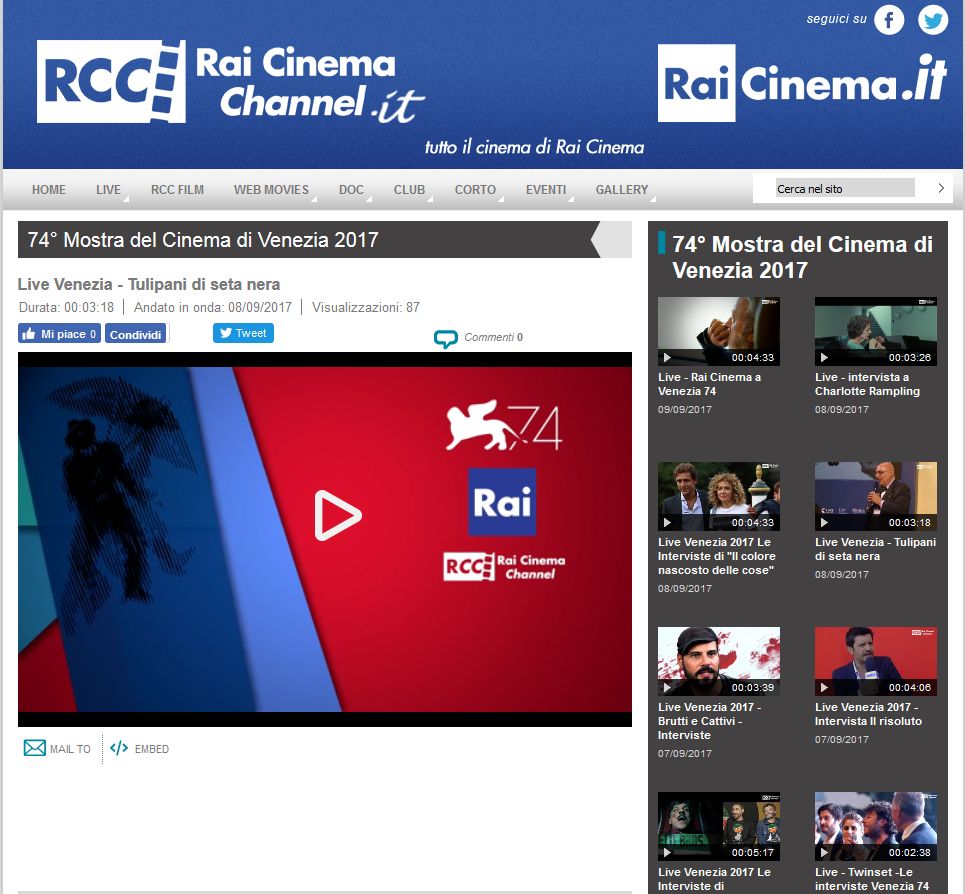965x894 pixels.
Task: Open the GALLERY menu
Action: tap(622, 190)
